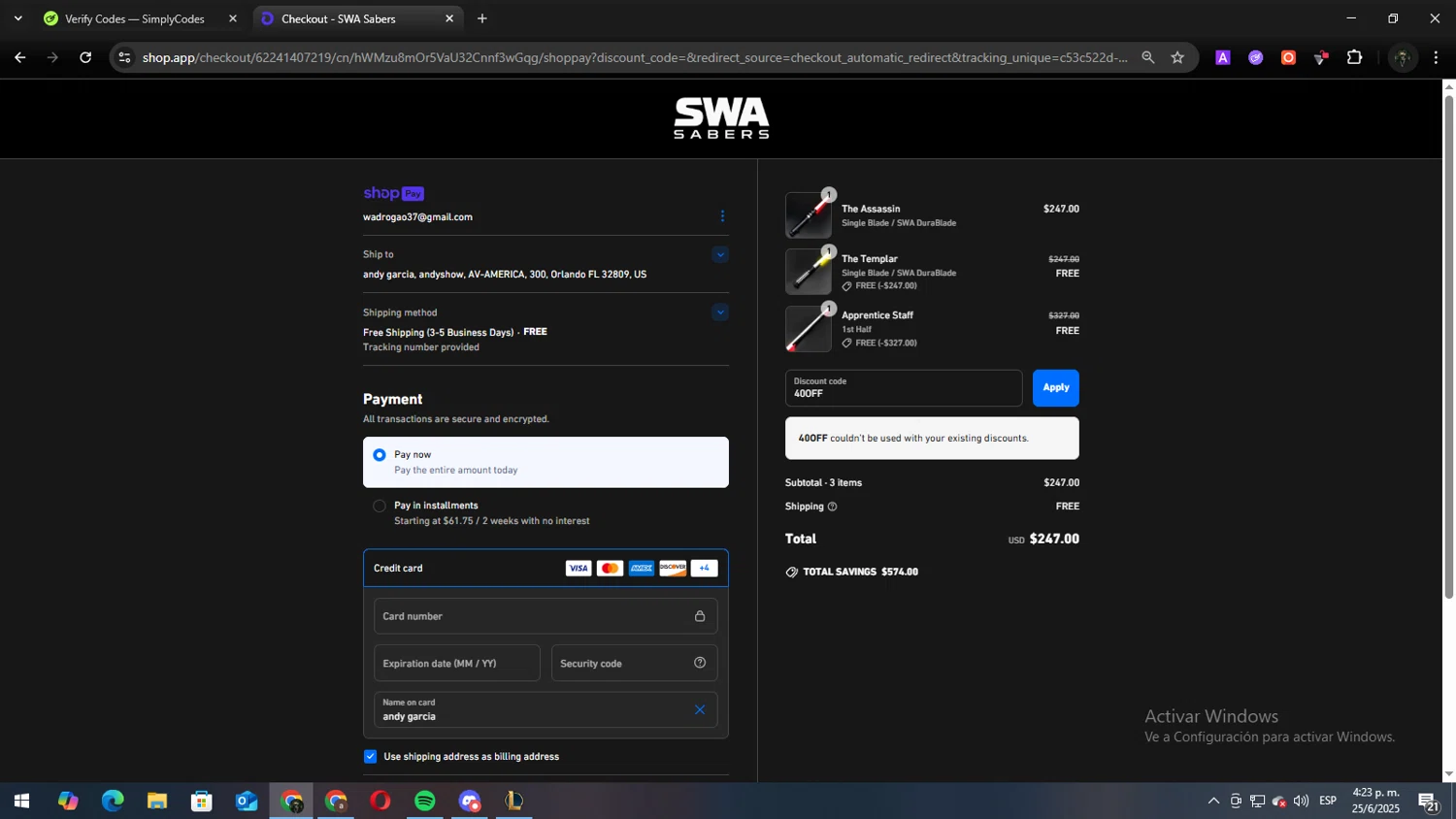Screen dimensions: 1456x819
Task: Expand the Shipping method section
Action: coord(719,312)
